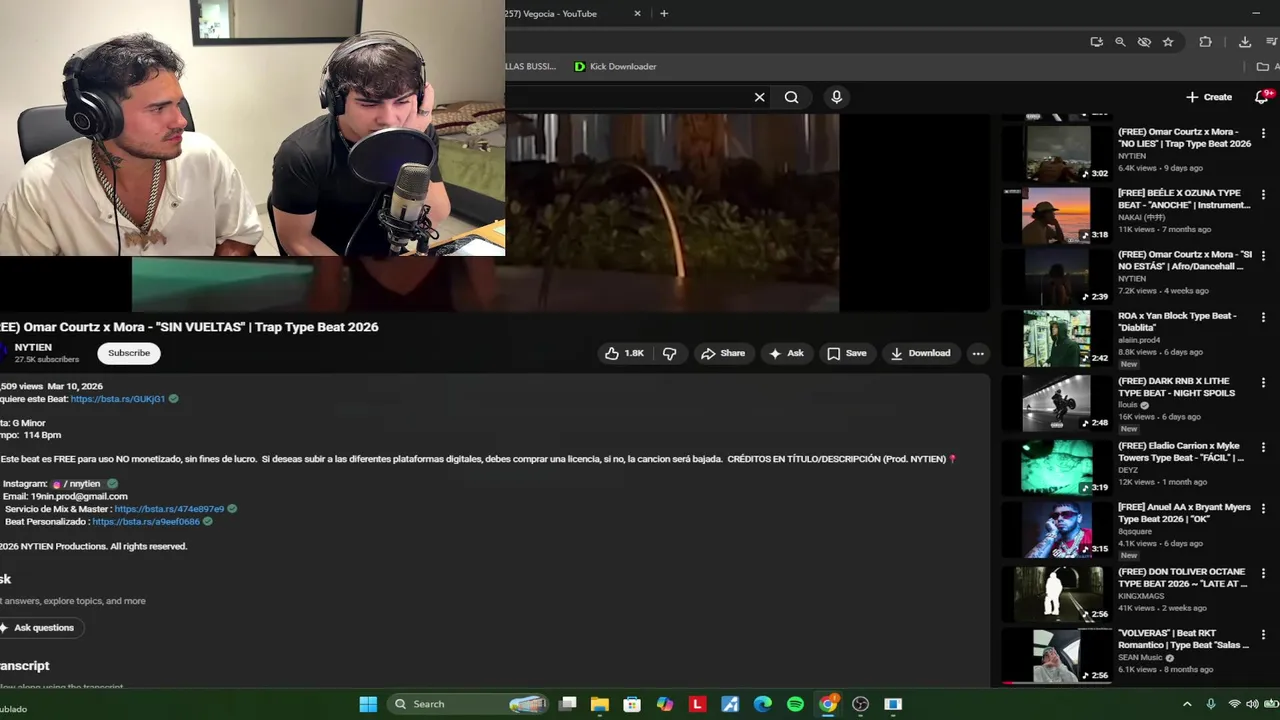Start voice search with microphone icon
The image size is (1280, 720).
[837, 97]
